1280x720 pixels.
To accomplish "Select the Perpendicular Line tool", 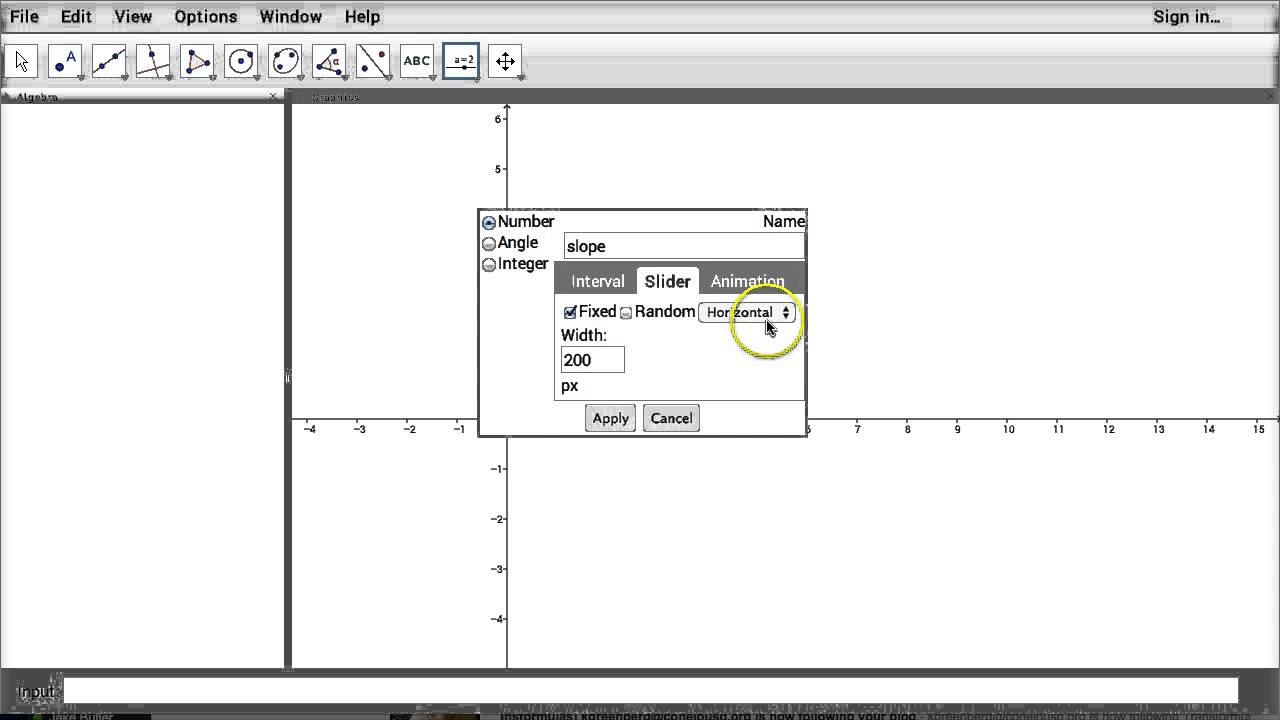I will 153,61.
